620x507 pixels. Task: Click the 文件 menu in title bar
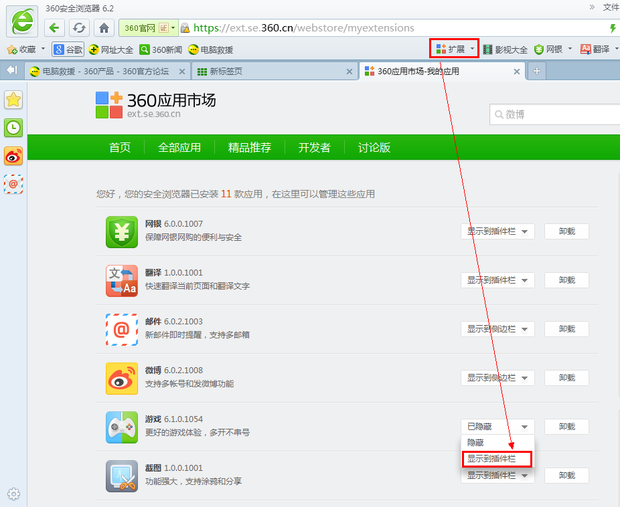(x=611, y=8)
